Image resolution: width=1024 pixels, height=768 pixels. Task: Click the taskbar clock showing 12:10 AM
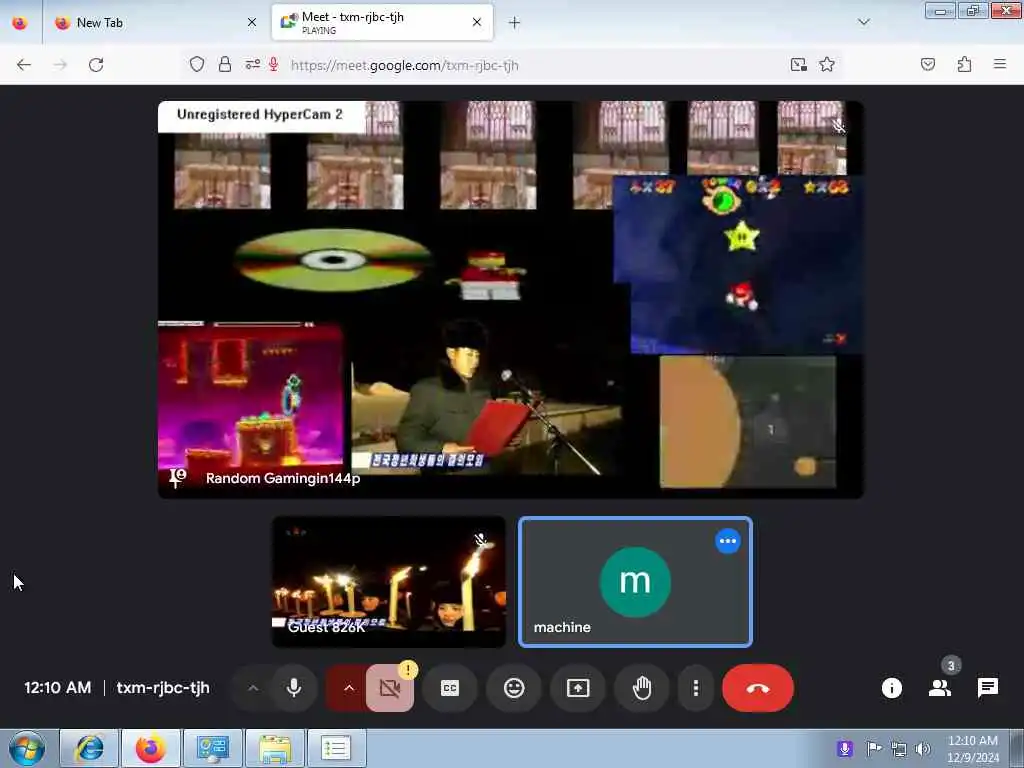click(972, 749)
